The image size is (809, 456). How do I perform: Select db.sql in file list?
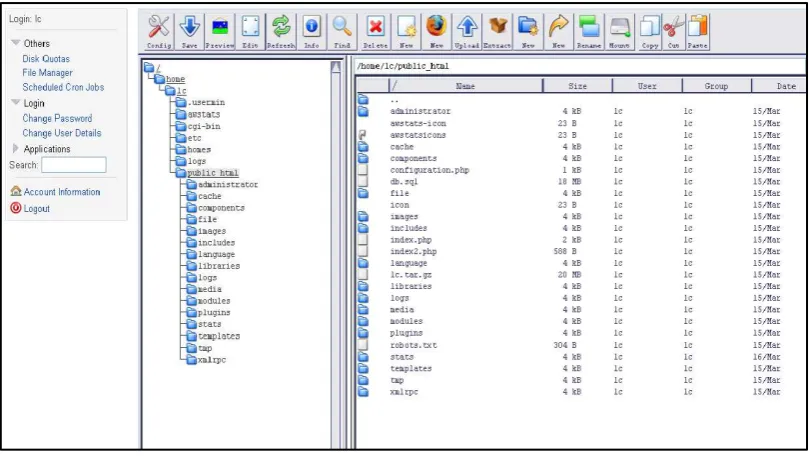click(404, 182)
